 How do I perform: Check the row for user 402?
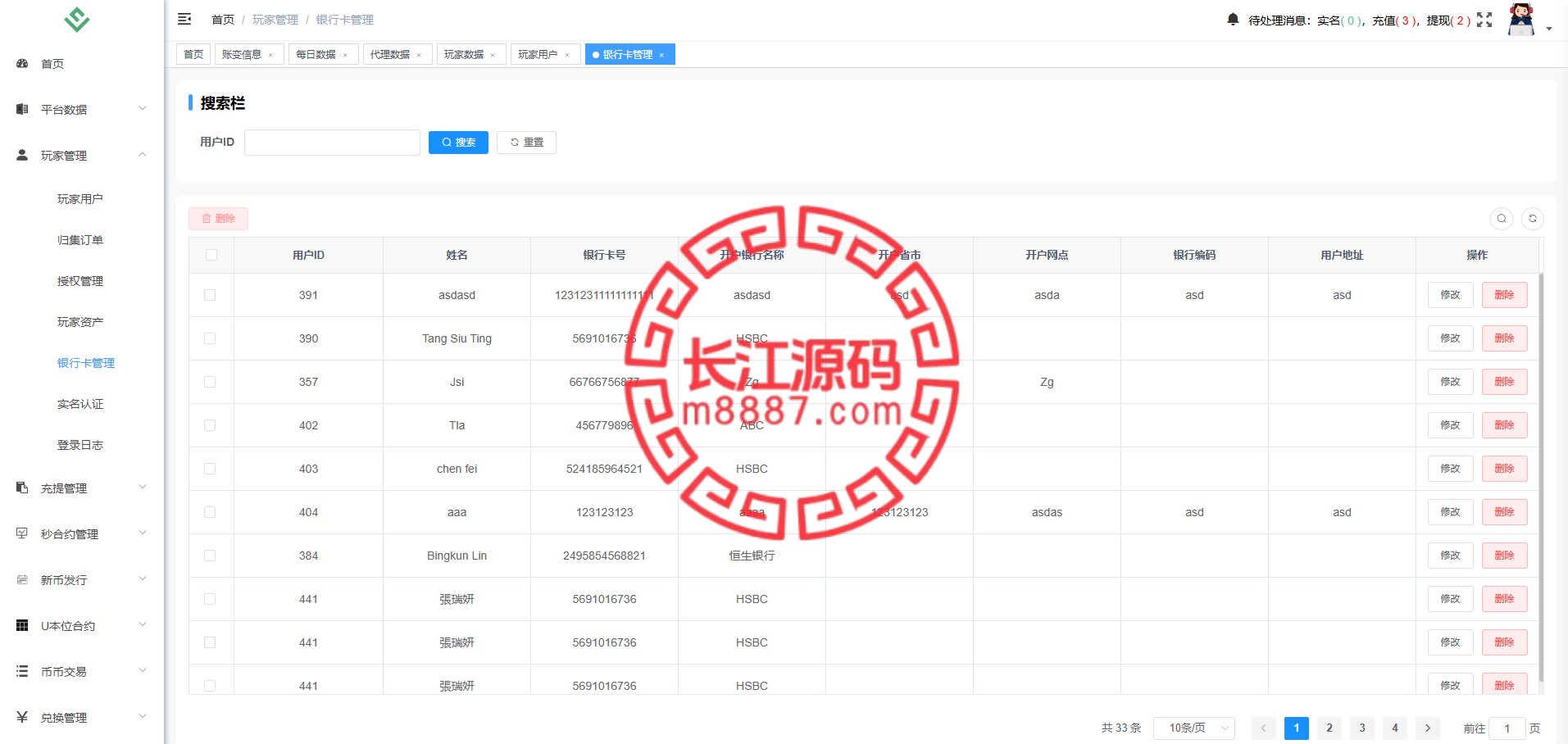click(x=210, y=425)
